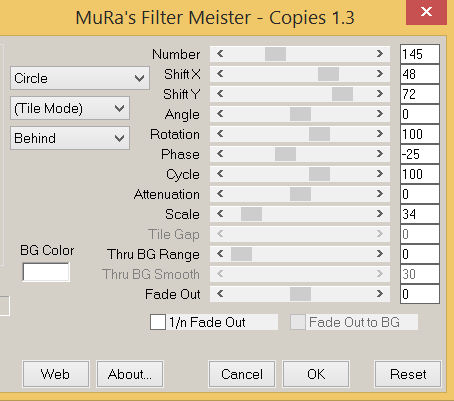Click the Web button

point(56,374)
